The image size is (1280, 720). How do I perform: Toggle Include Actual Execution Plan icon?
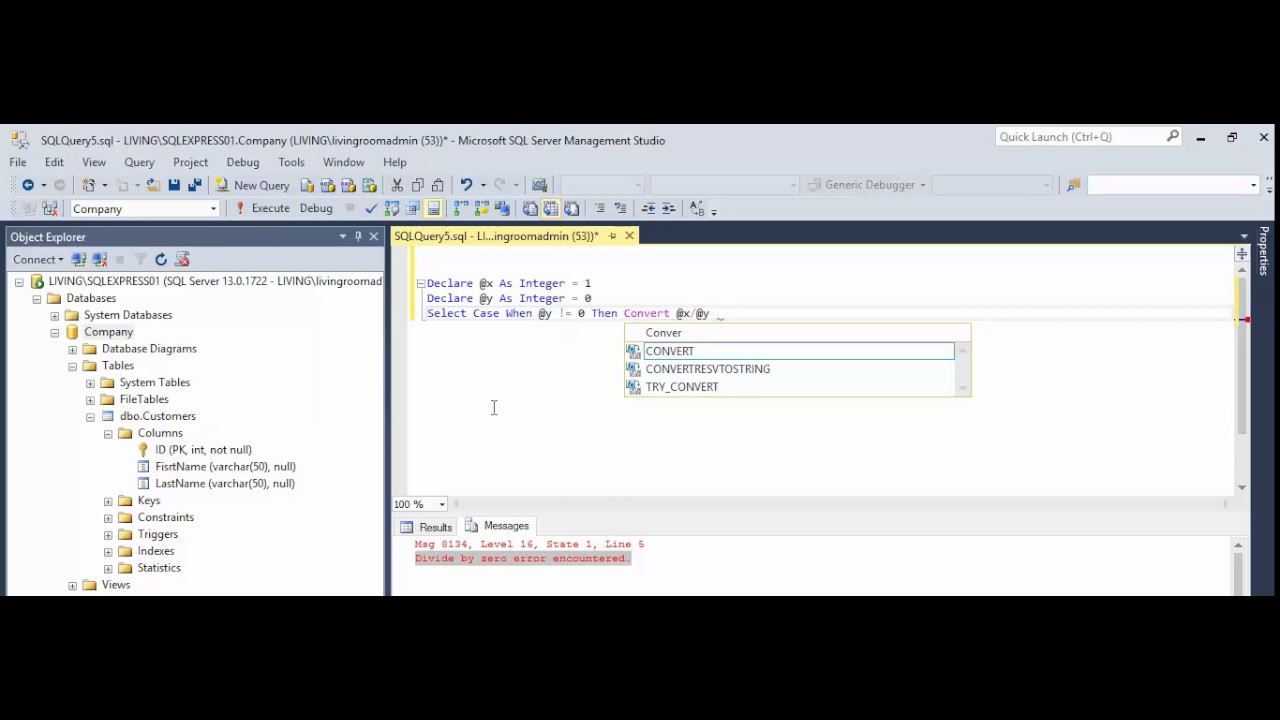460,208
